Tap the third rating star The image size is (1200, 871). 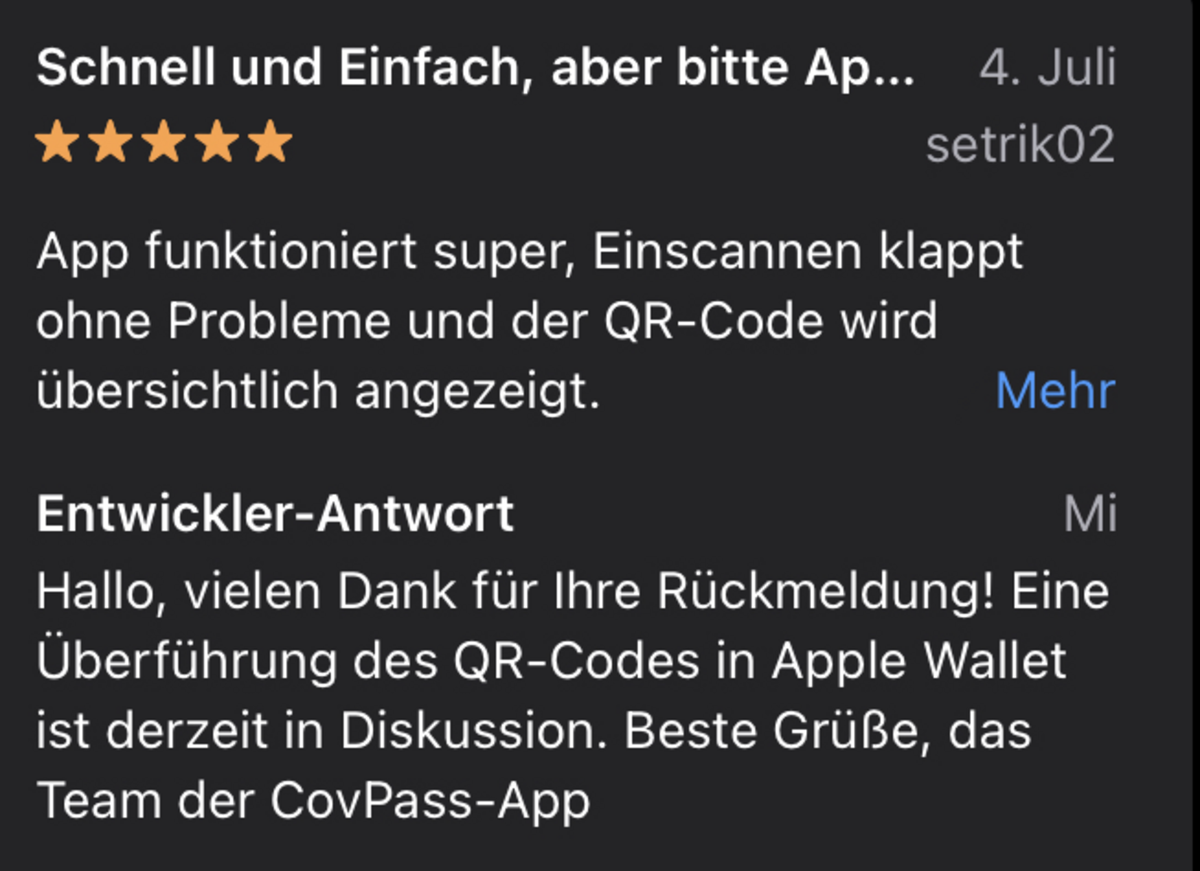point(164,144)
